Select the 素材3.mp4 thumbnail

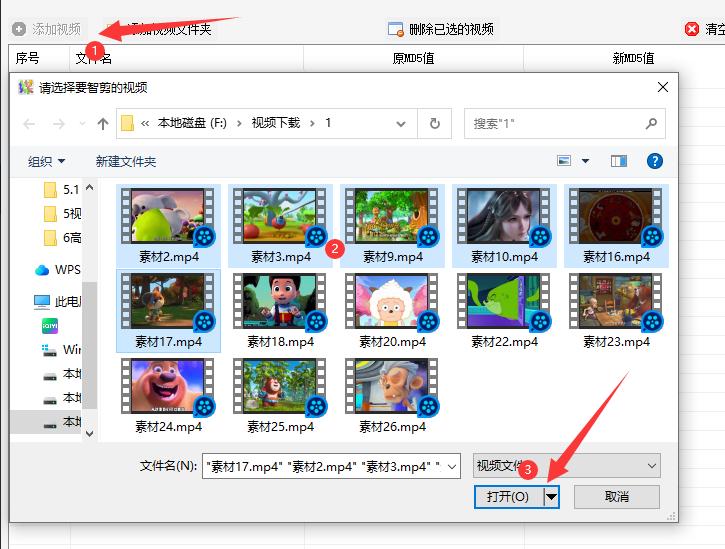pos(280,226)
